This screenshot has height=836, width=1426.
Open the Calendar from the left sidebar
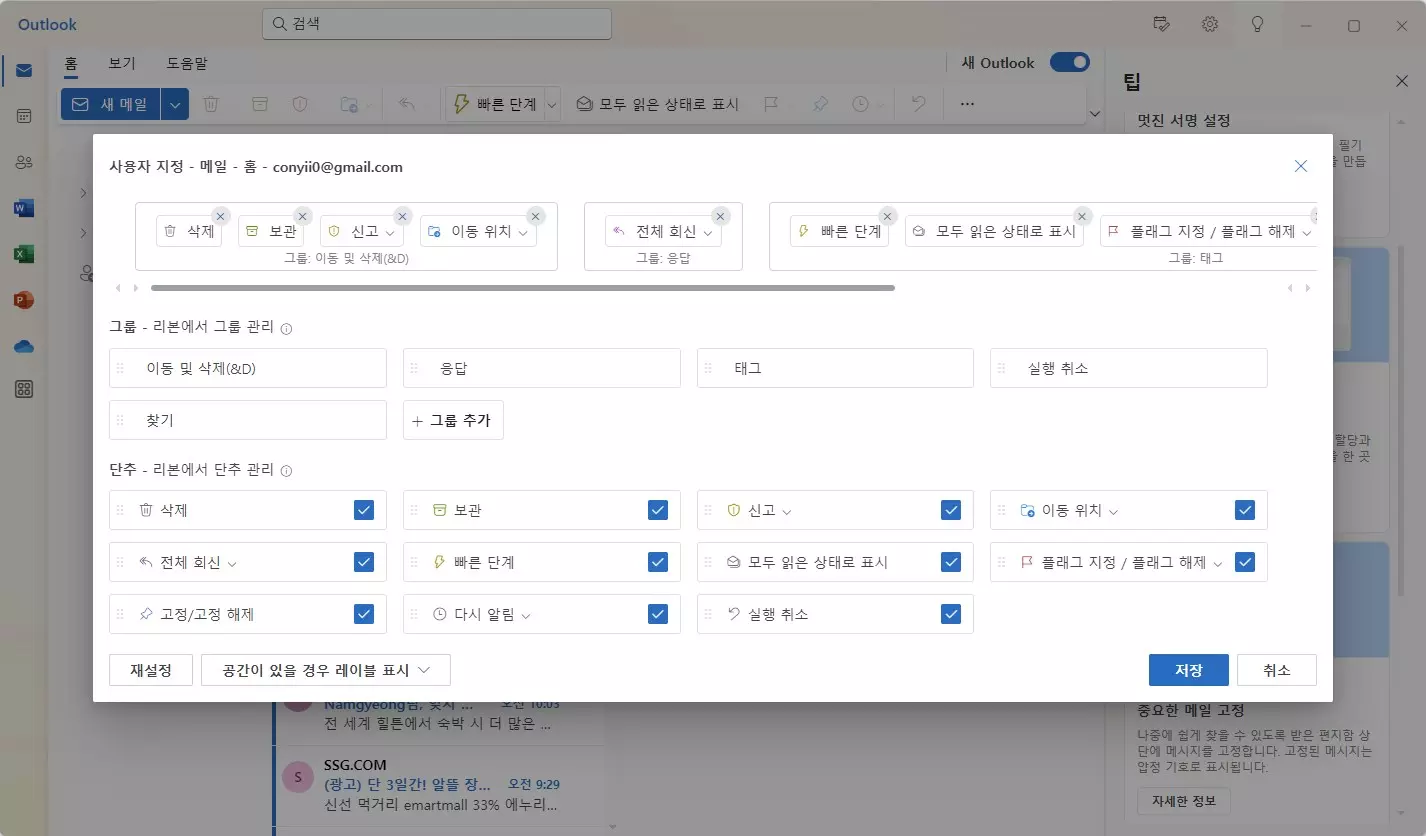click(x=23, y=115)
